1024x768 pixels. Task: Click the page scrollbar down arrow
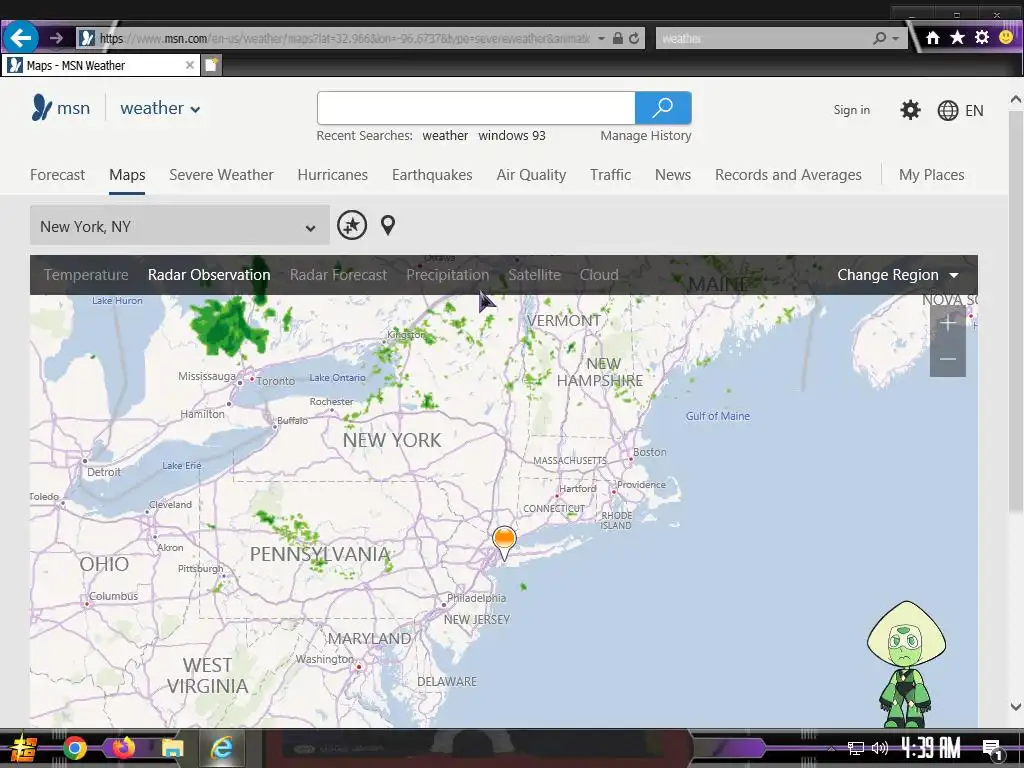tap(1016, 707)
